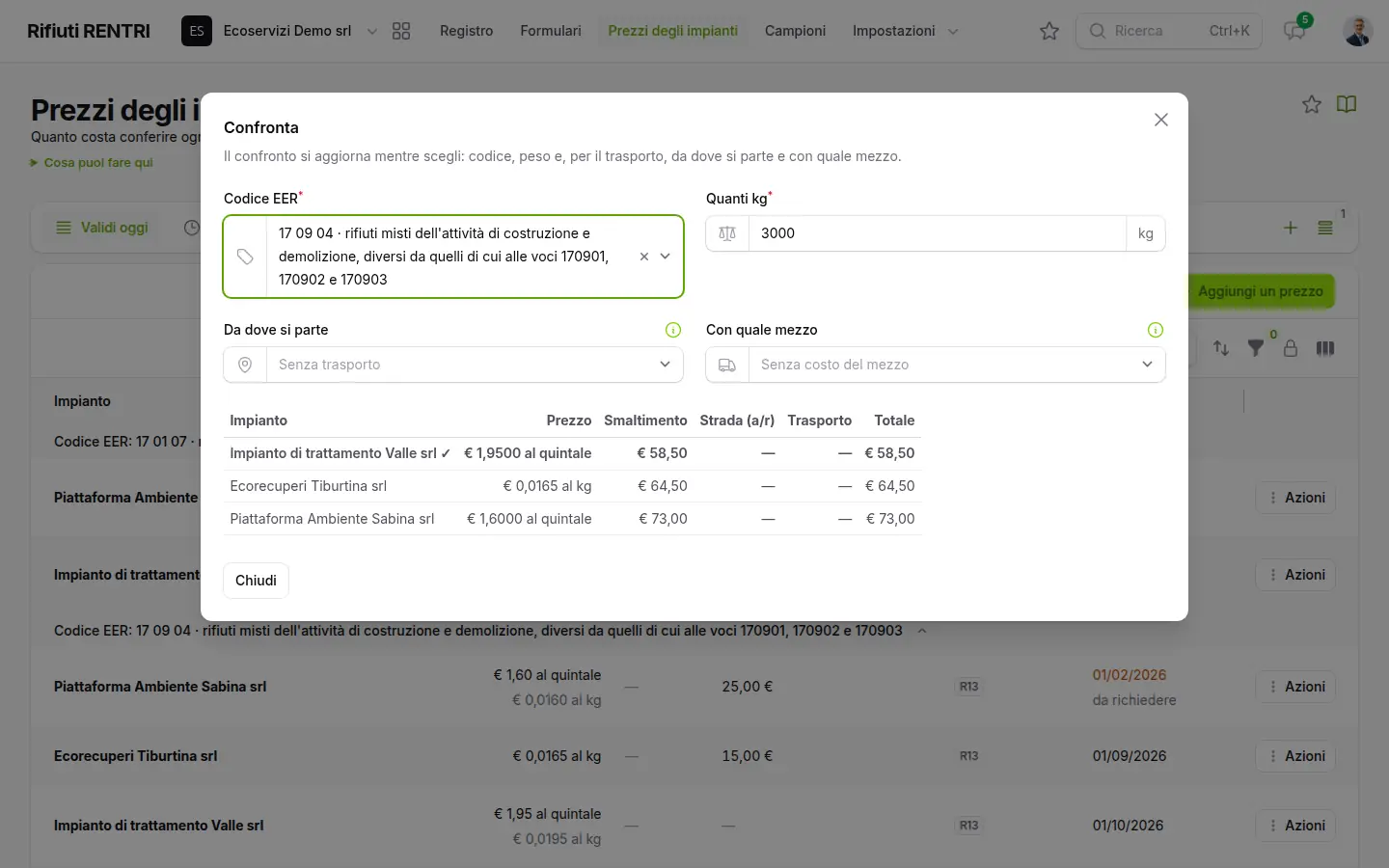Open the messages icon with badge 5
Image resolution: width=1389 pixels, height=868 pixels.
[x=1294, y=31]
